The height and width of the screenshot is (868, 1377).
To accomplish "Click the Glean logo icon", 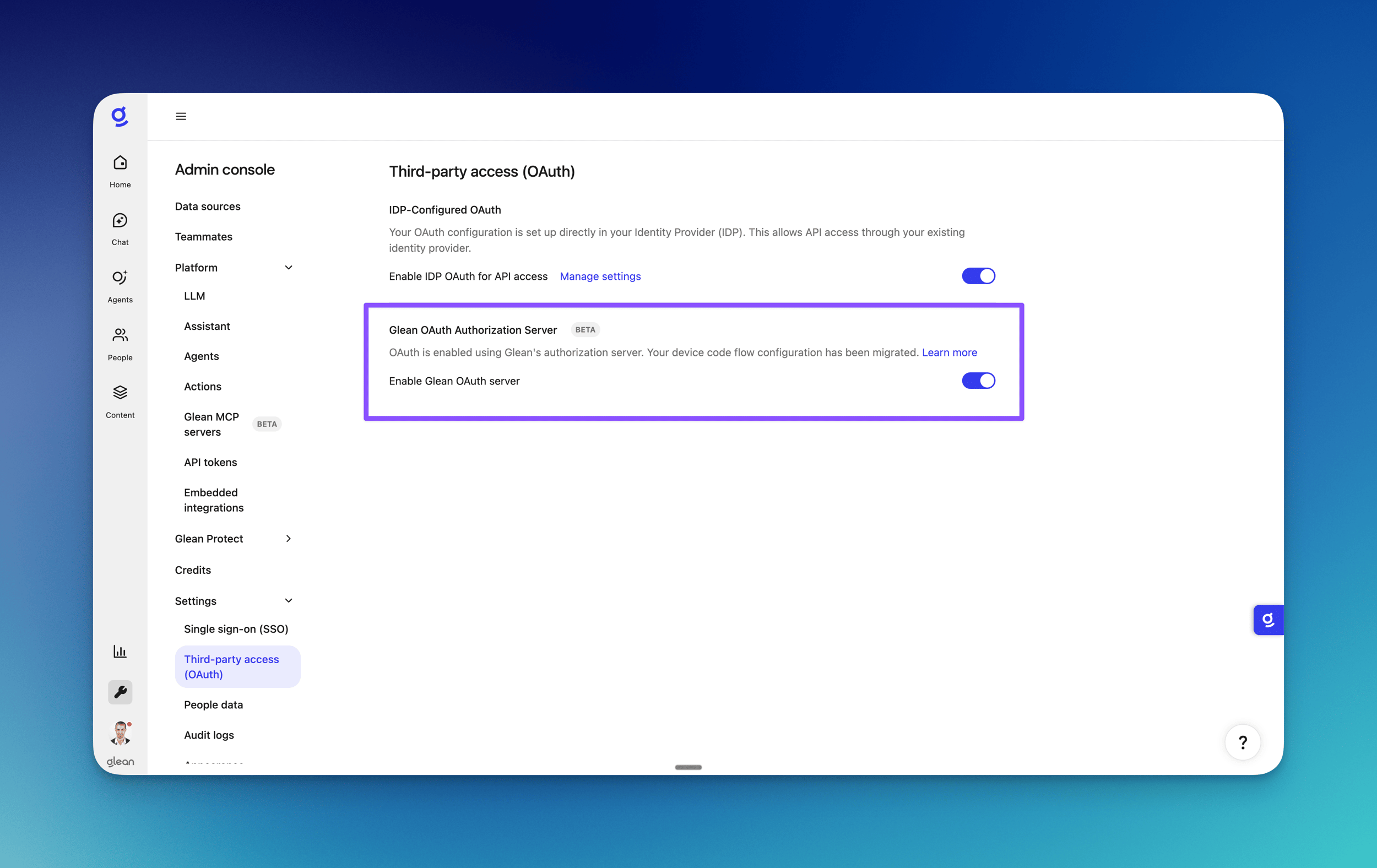I will click(120, 117).
